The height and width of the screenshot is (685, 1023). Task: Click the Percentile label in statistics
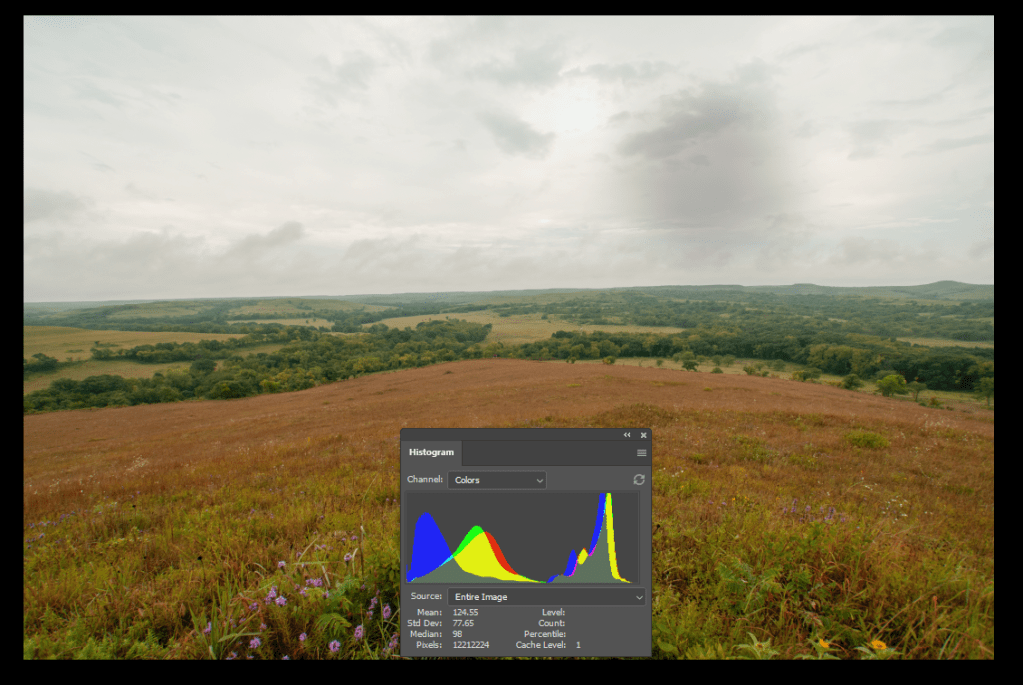pyautogui.click(x=546, y=634)
